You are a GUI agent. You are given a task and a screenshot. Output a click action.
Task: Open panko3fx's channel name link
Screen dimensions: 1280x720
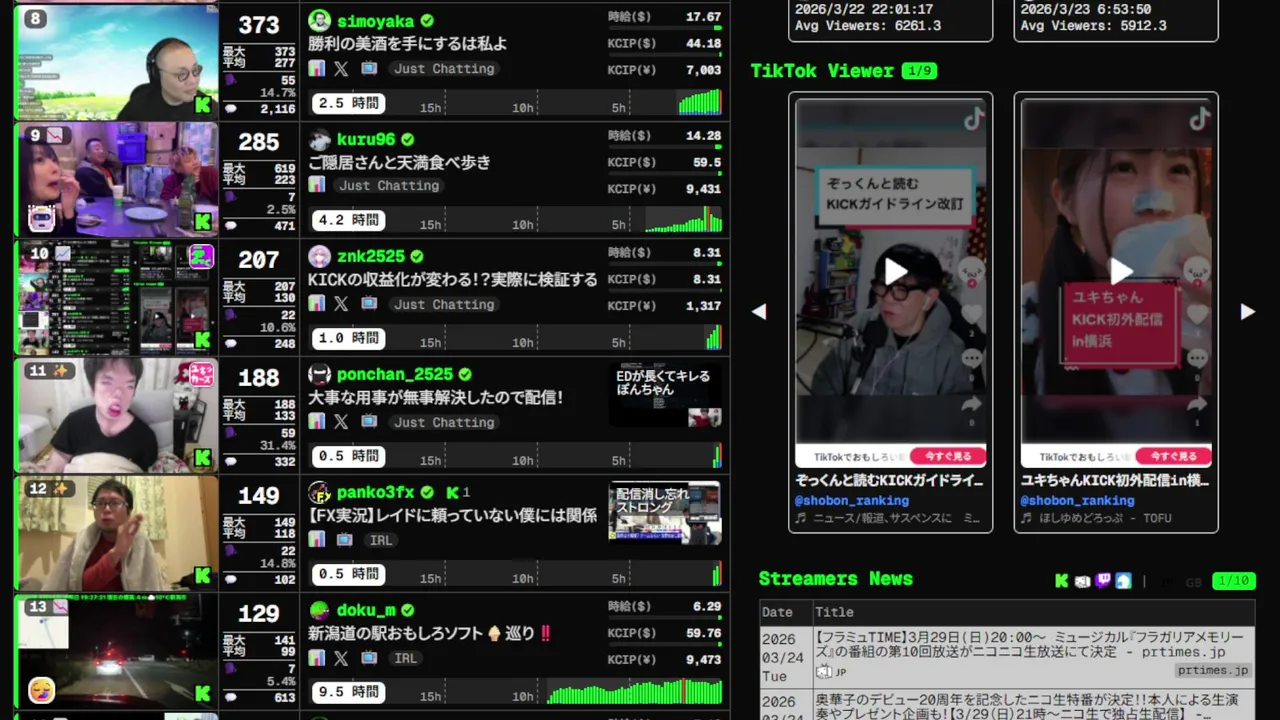coord(375,493)
